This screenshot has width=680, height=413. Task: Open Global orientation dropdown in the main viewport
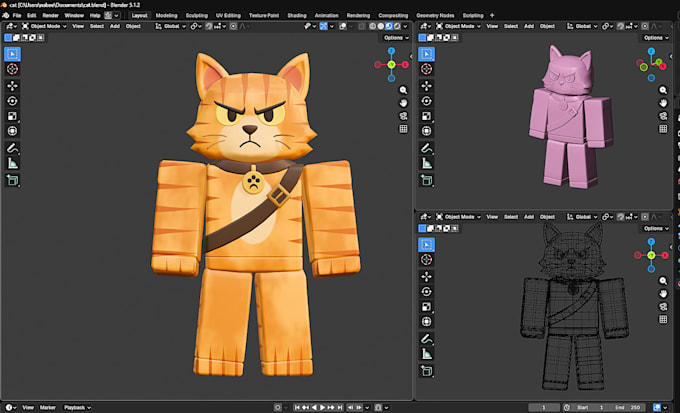170,26
